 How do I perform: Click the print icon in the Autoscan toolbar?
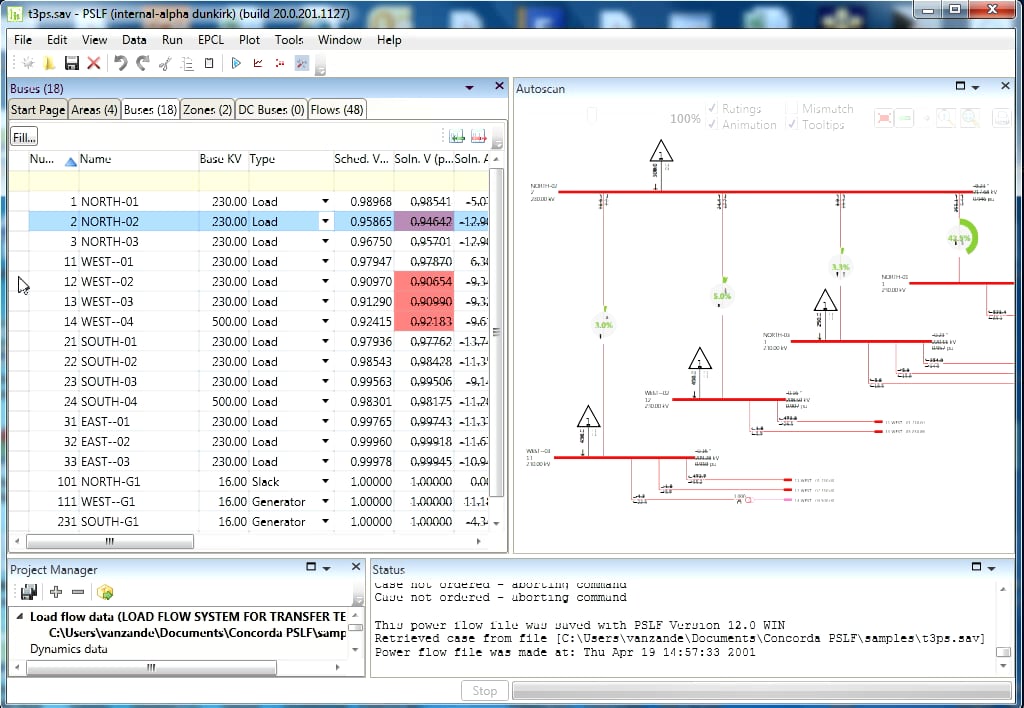[x=1001, y=118]
